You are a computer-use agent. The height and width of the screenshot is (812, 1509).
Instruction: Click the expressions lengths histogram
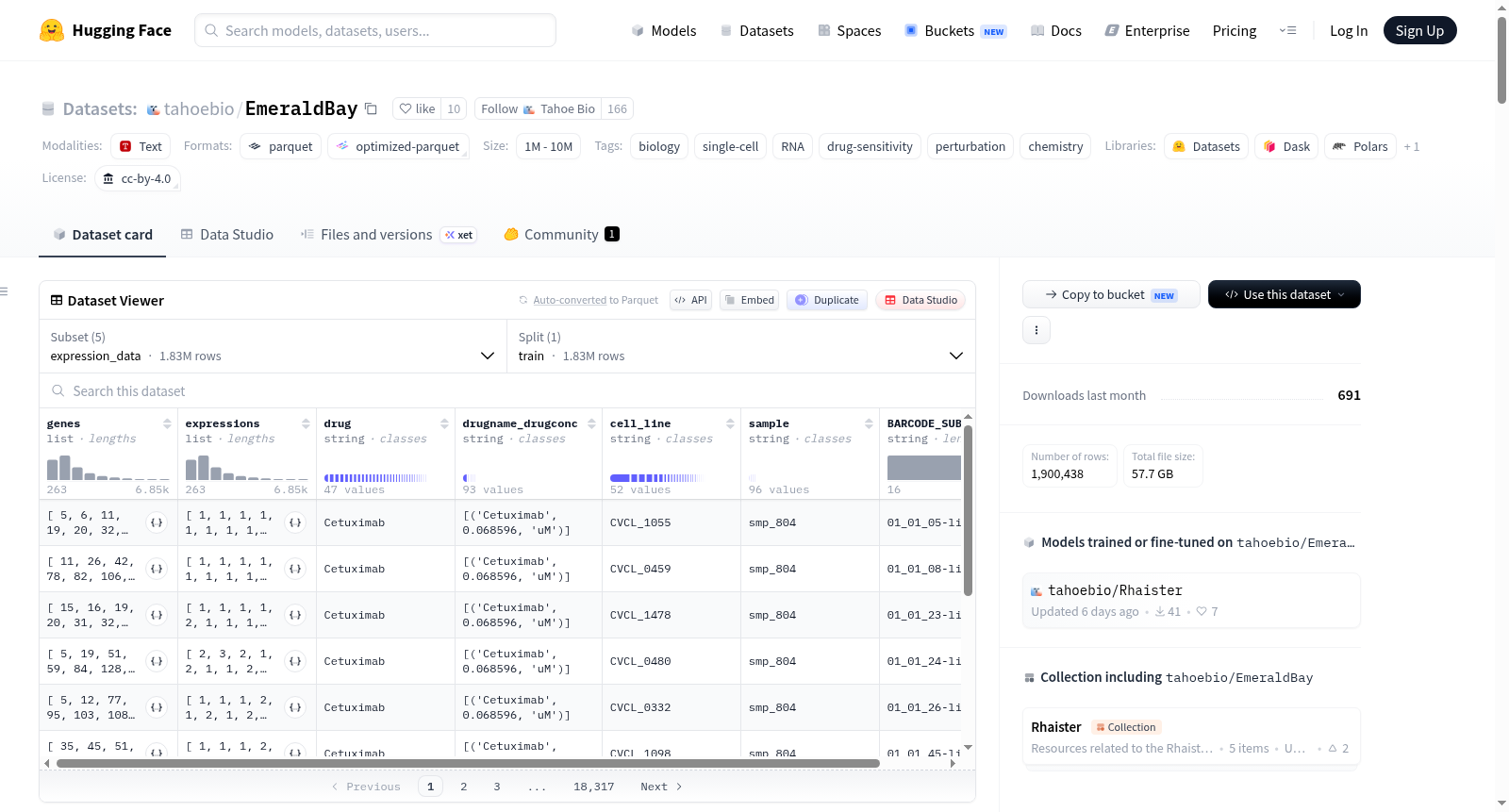pos(247,467)
